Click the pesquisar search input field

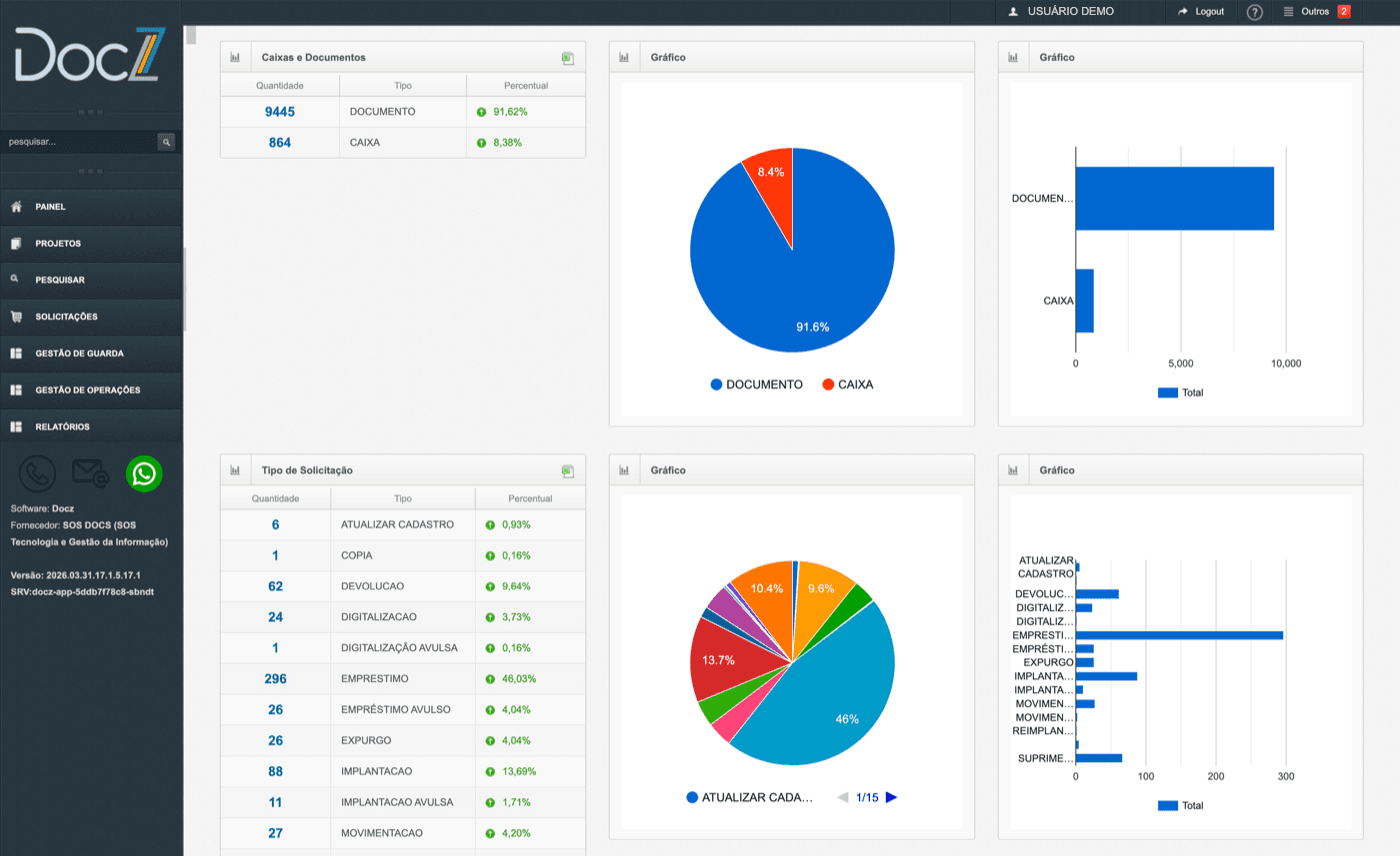(x=78, y=142)
